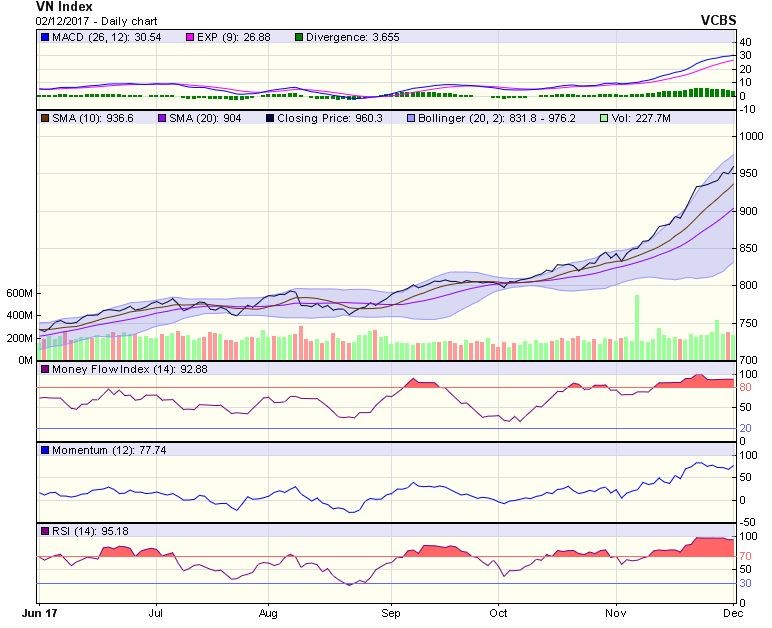This screenshot has width=772, height=628.
Task: Click the tallest volume bar in November
Action: coord(636,327)
